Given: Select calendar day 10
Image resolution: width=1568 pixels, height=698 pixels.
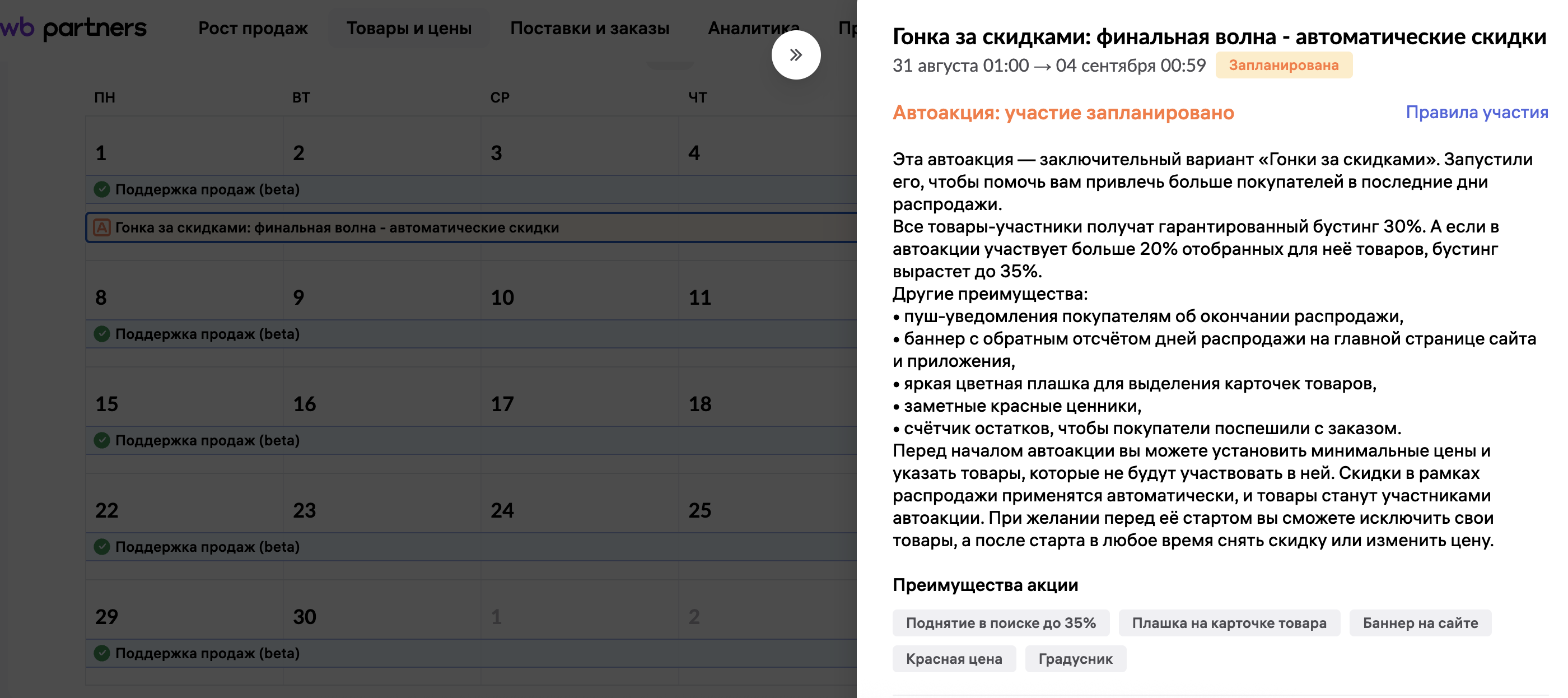Looking at the screenshot, I should pyautogui.click(x=502, y=298).
